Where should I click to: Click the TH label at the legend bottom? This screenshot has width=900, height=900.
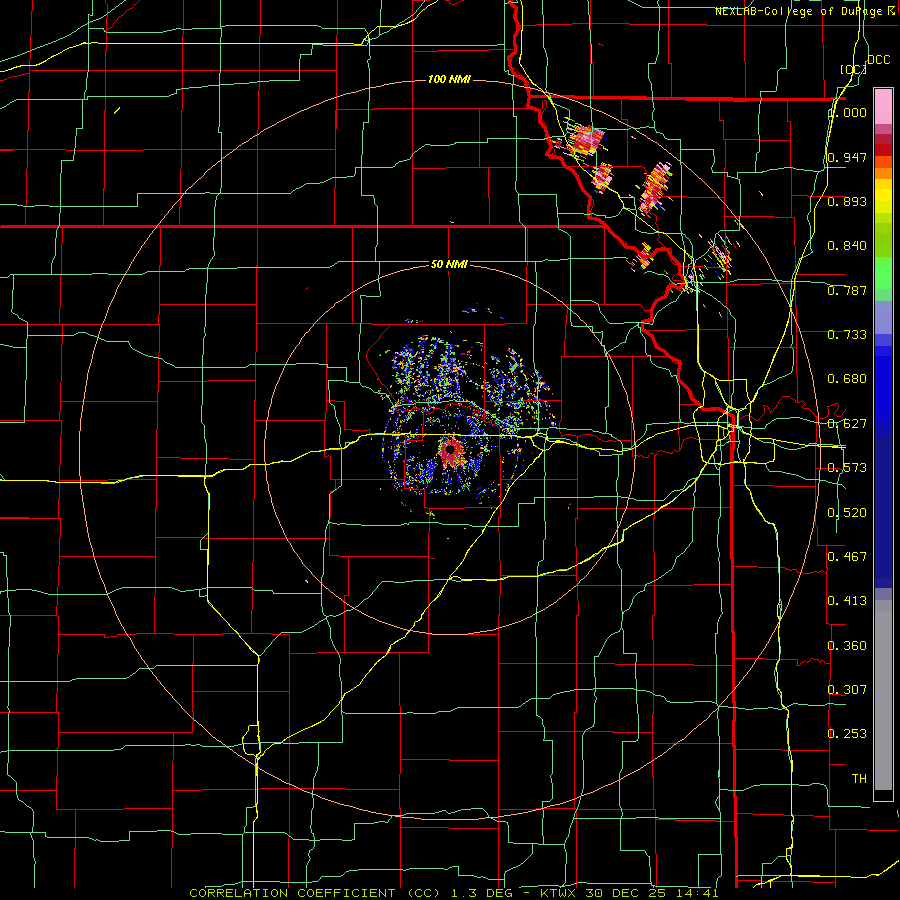point(859,779)
